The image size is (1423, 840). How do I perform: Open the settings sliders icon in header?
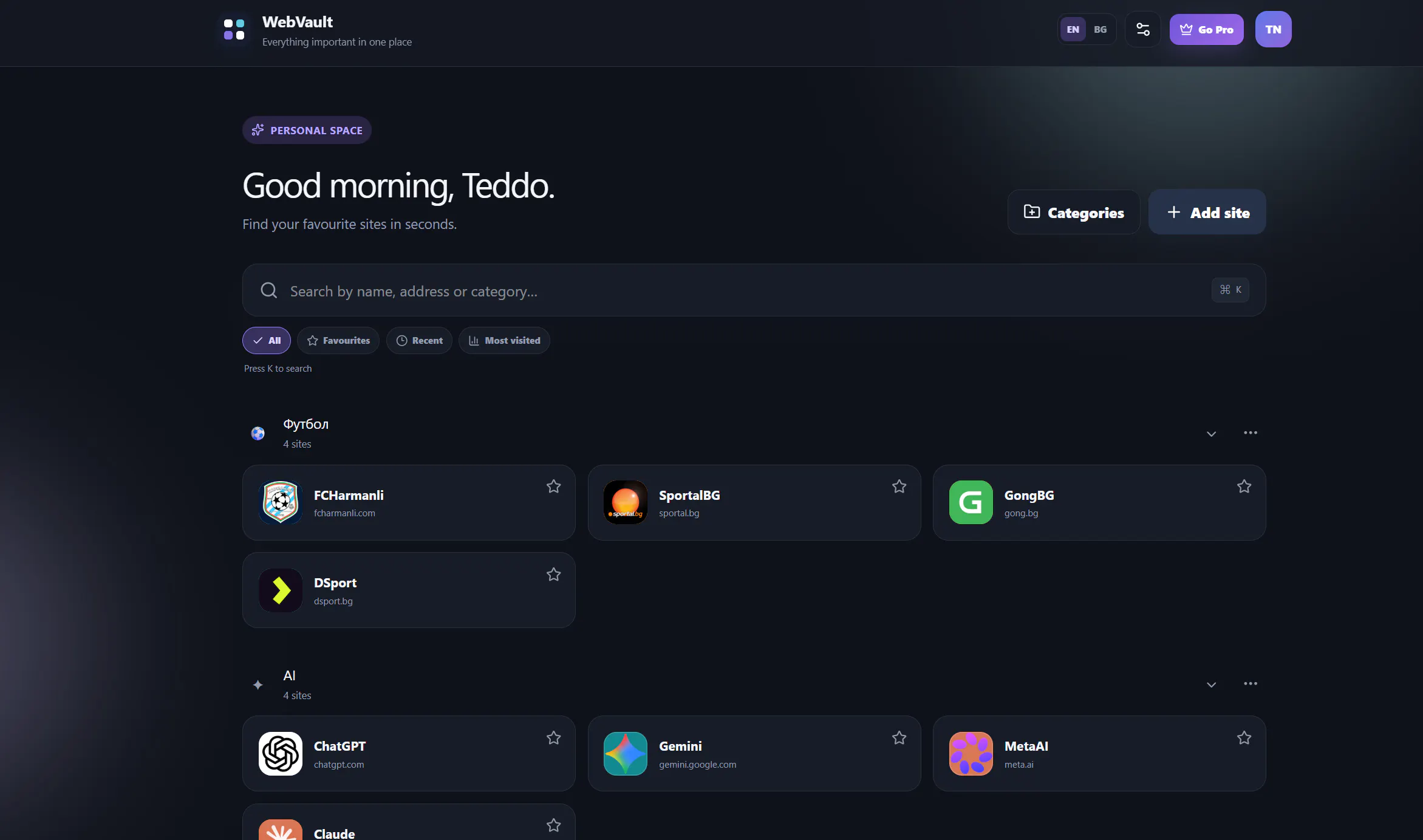pos(1142,29)
